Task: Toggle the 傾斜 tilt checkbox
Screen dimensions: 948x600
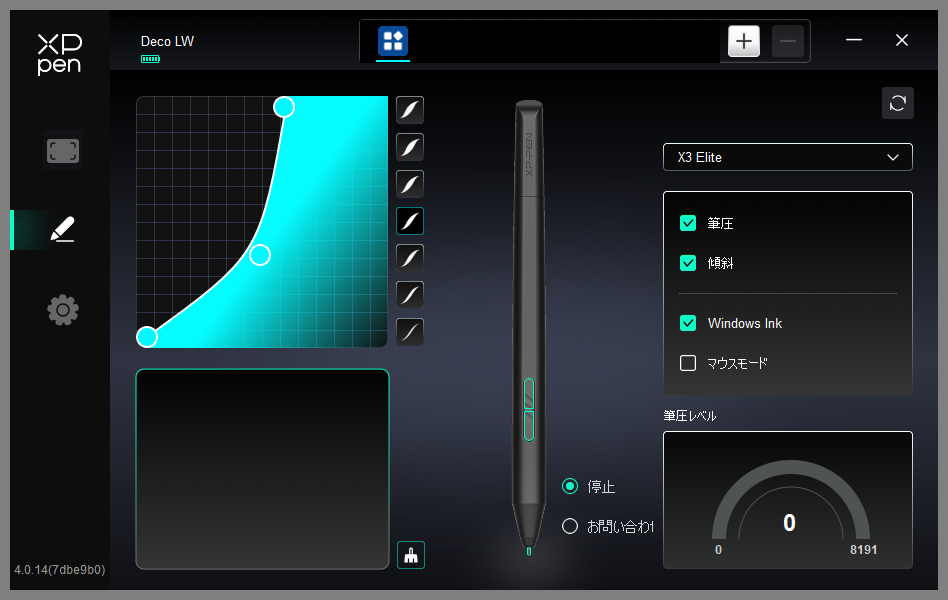Action: pyautogui.click(x=688, y=263)
